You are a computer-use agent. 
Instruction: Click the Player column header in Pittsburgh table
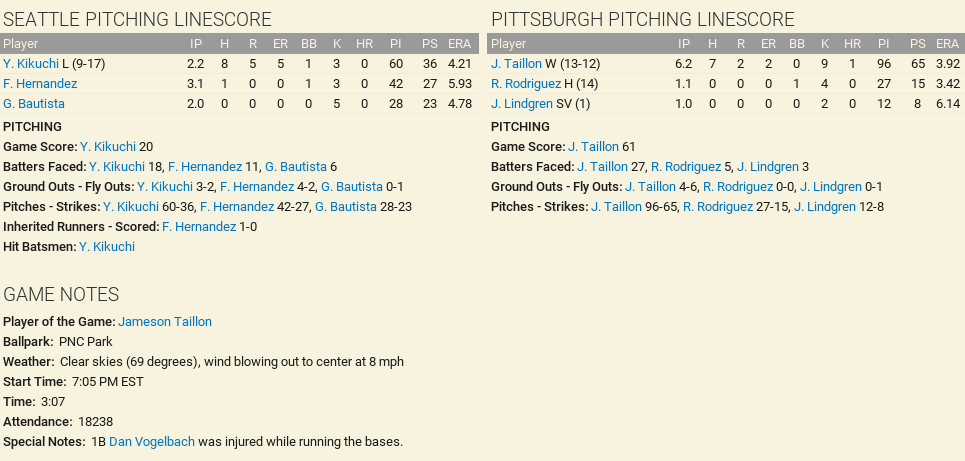point(509,44)
